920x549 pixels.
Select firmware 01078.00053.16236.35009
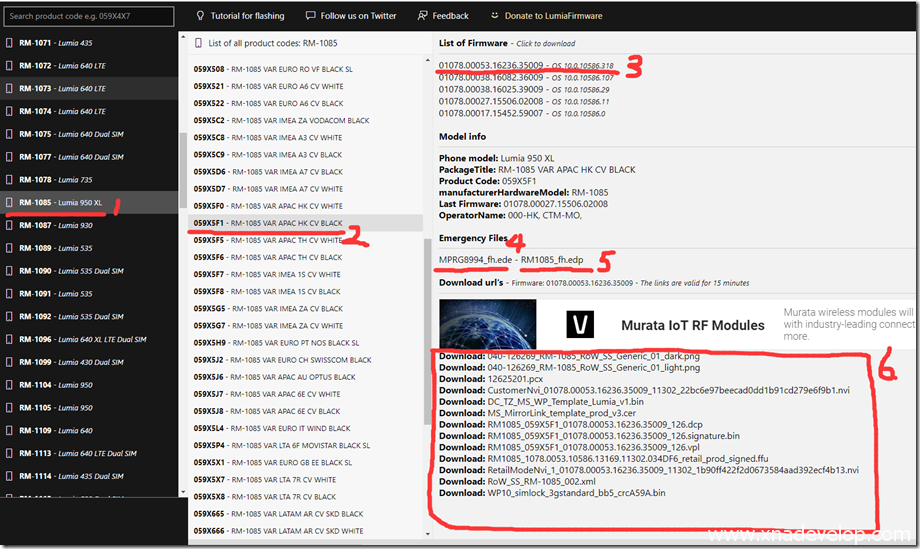(491, 65)
